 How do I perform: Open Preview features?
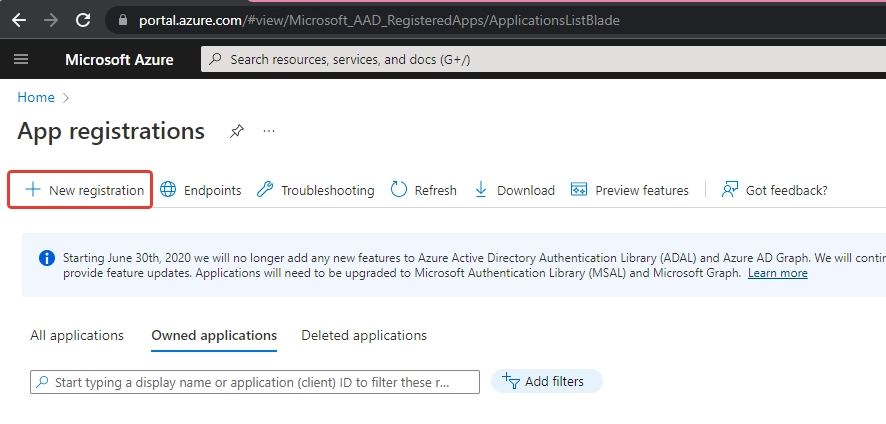[x=629, y=190]
